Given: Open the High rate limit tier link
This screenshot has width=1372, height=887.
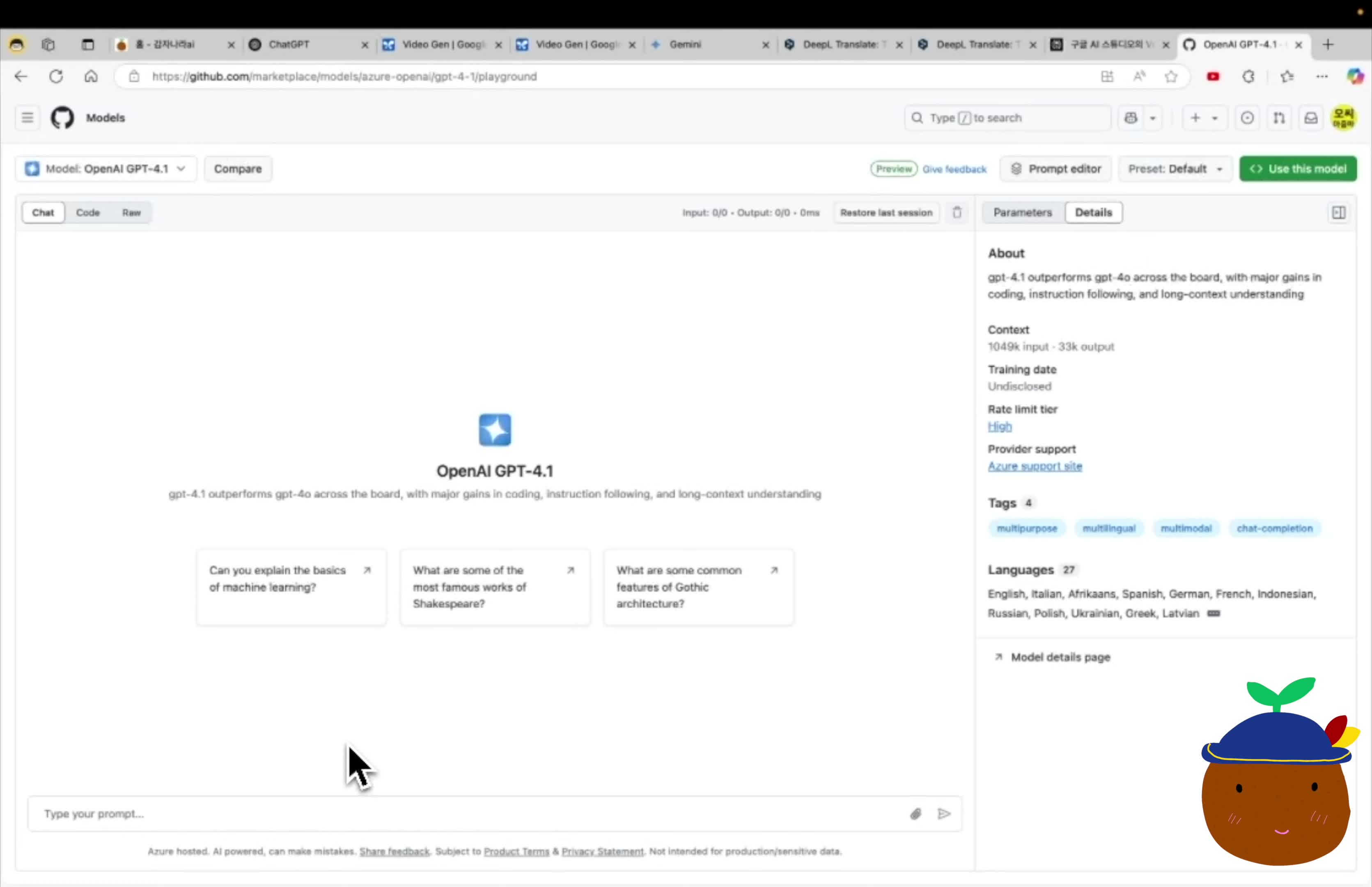Looking at the screenshot, I should pos(1000,426).
